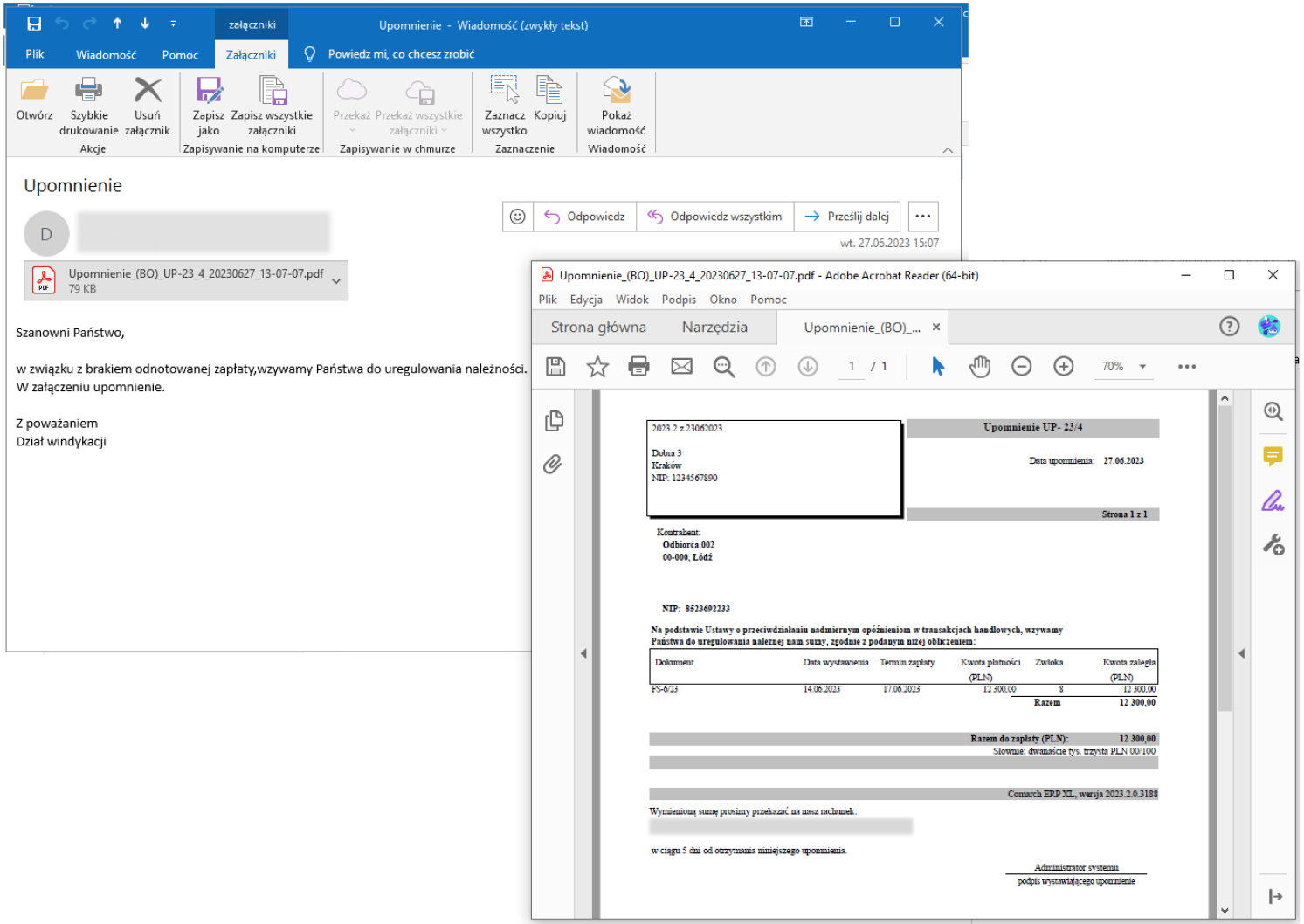This screenshot has width=1304, height=924.
Task: Click Pokaż wiadomość envelope icon
Action: coord(617,89)
